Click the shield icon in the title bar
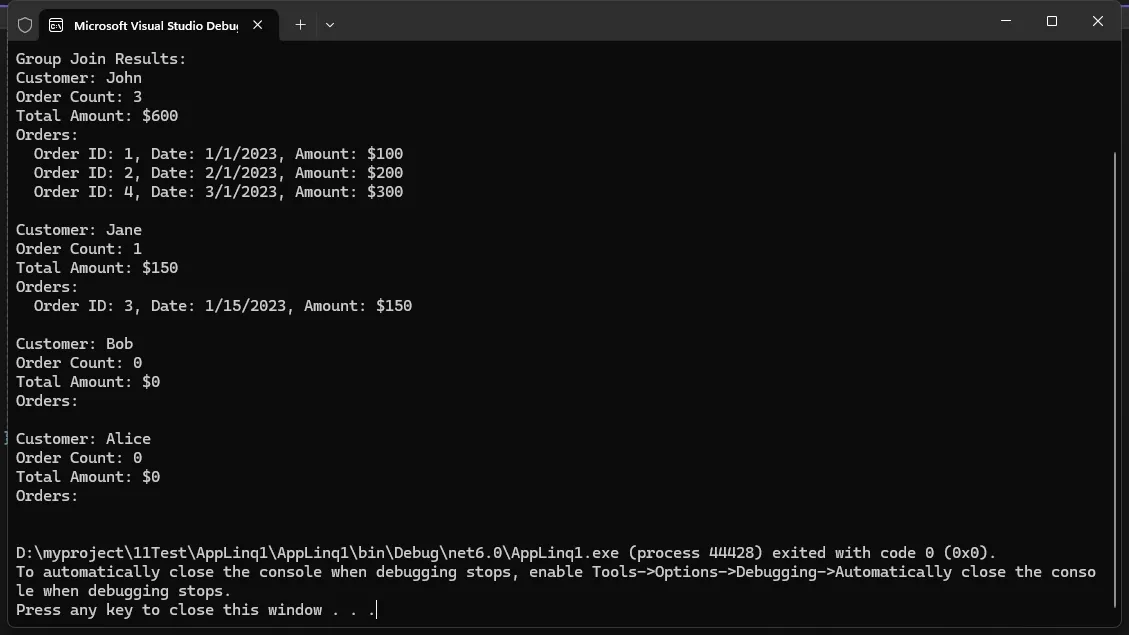Screen dimensions: 1129x635 (25, 25)
